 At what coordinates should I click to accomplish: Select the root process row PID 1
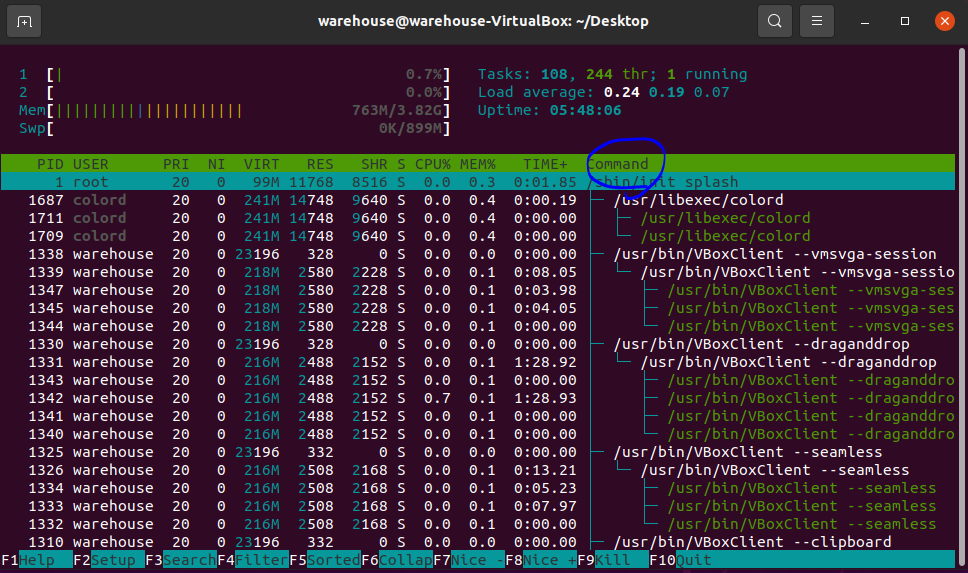tap(478, 182)
